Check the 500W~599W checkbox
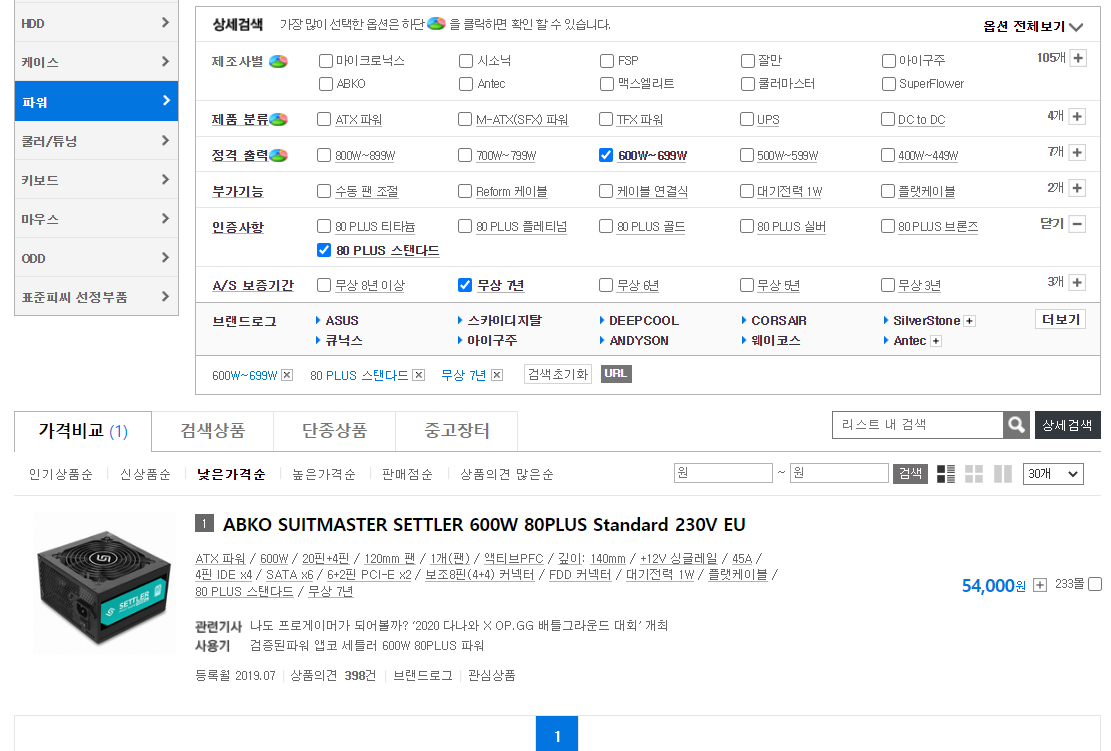Screen dimensions: 1111x751 [747, 154]
